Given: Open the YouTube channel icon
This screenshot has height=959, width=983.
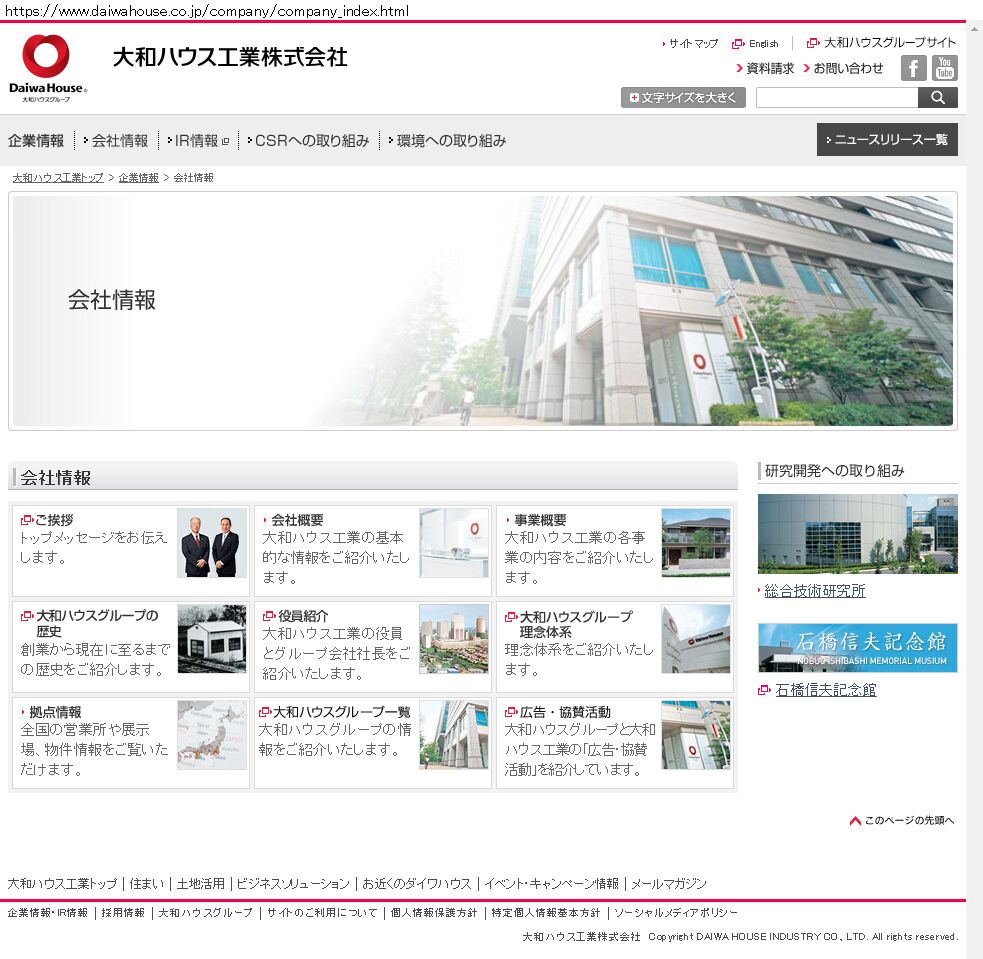Looking at the screenshot, I should 944,68.
